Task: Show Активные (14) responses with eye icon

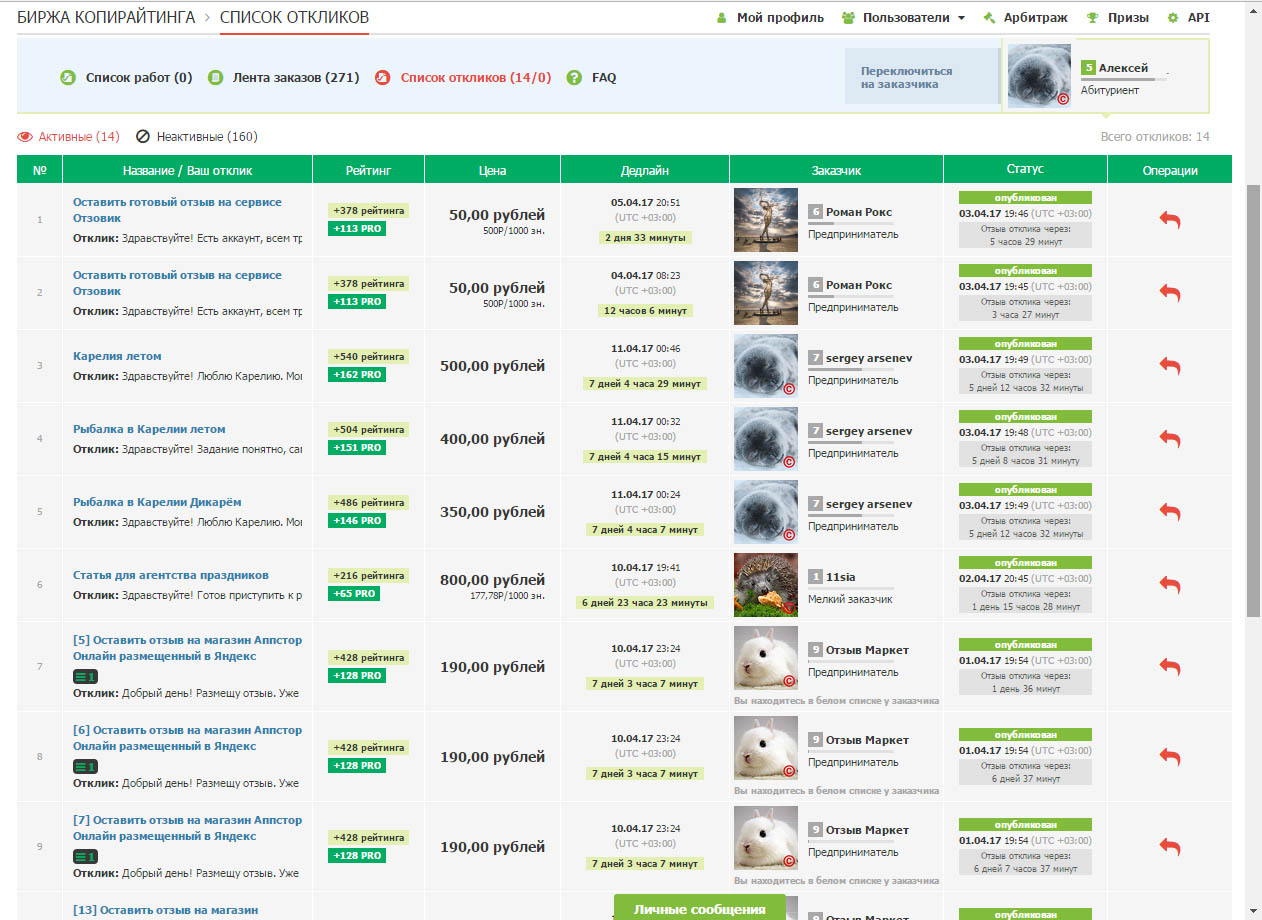Action: click(x=69, y=136)
